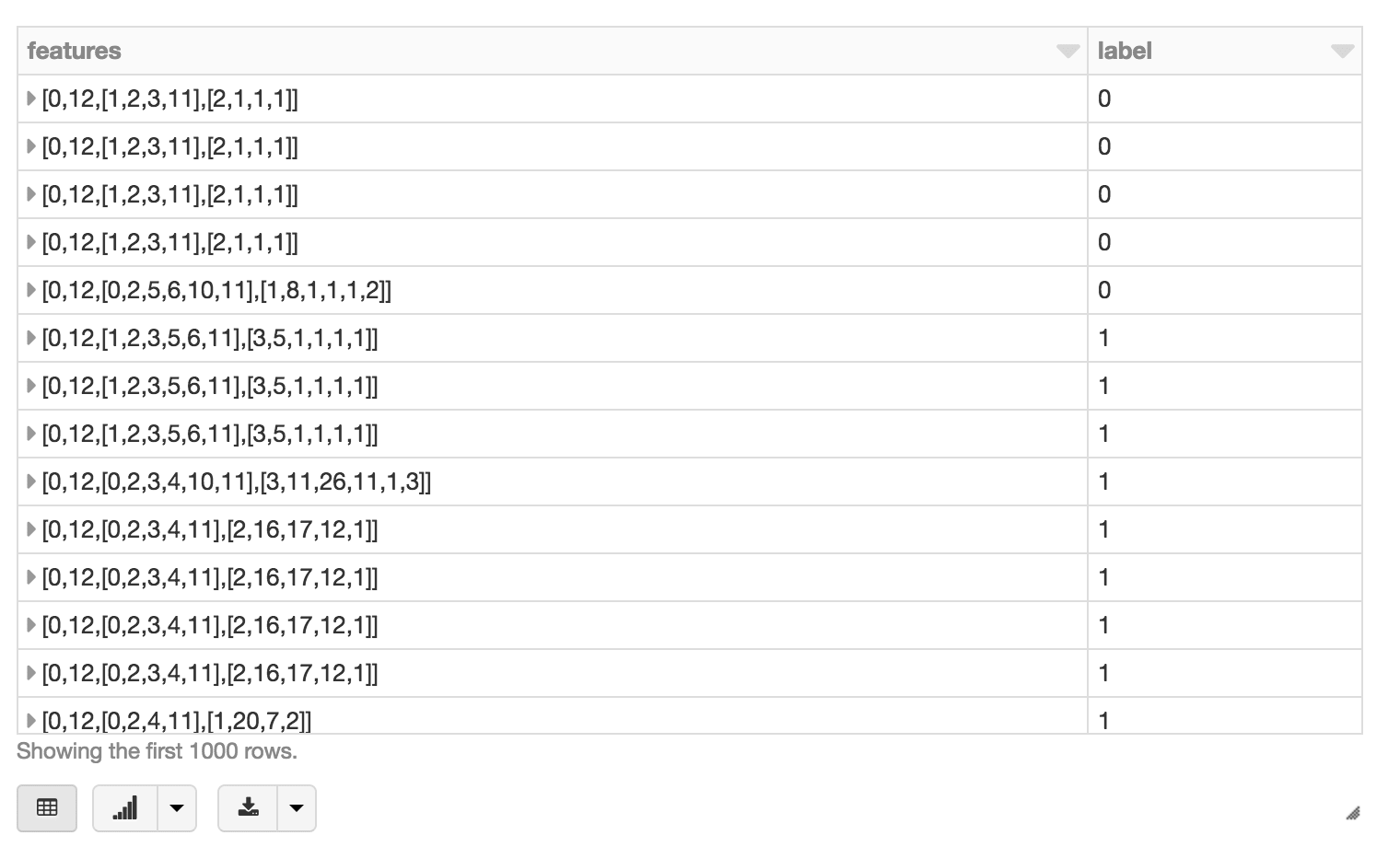Click the bar chart view icon
Image resolution: width=1400 pixels, height=847 pixels.
click(125, 808)
